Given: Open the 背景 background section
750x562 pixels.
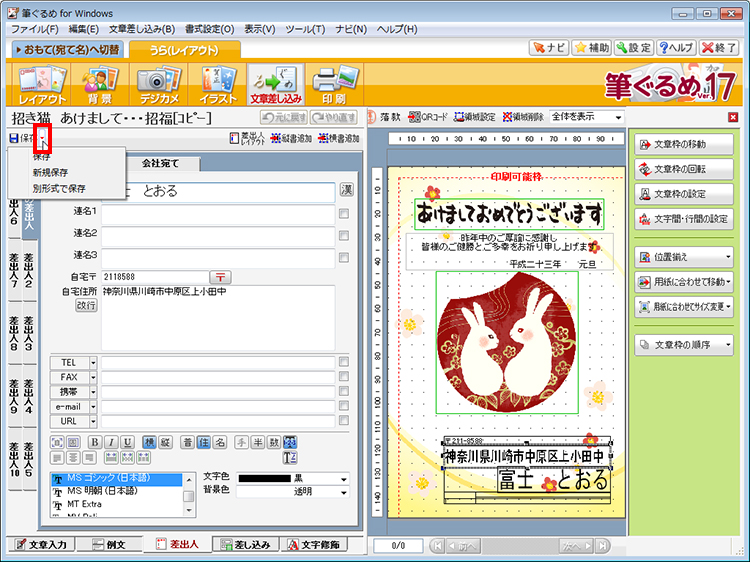Looking at the screenshot, I should point(99,85).
